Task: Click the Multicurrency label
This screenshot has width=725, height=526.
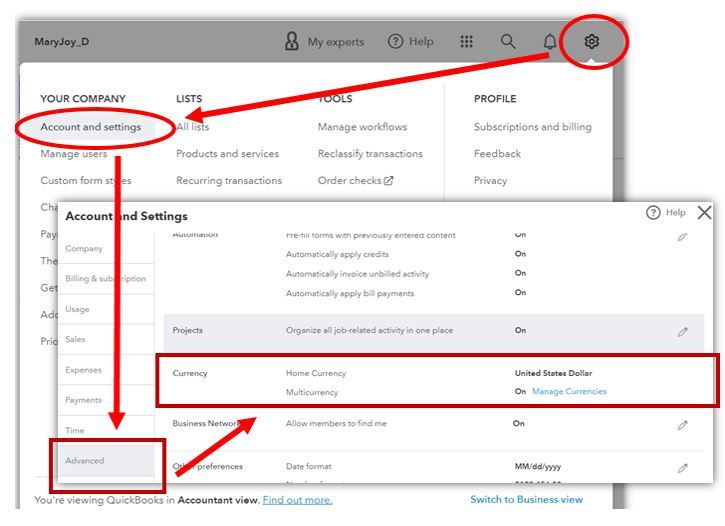Action: pos(312,392)
